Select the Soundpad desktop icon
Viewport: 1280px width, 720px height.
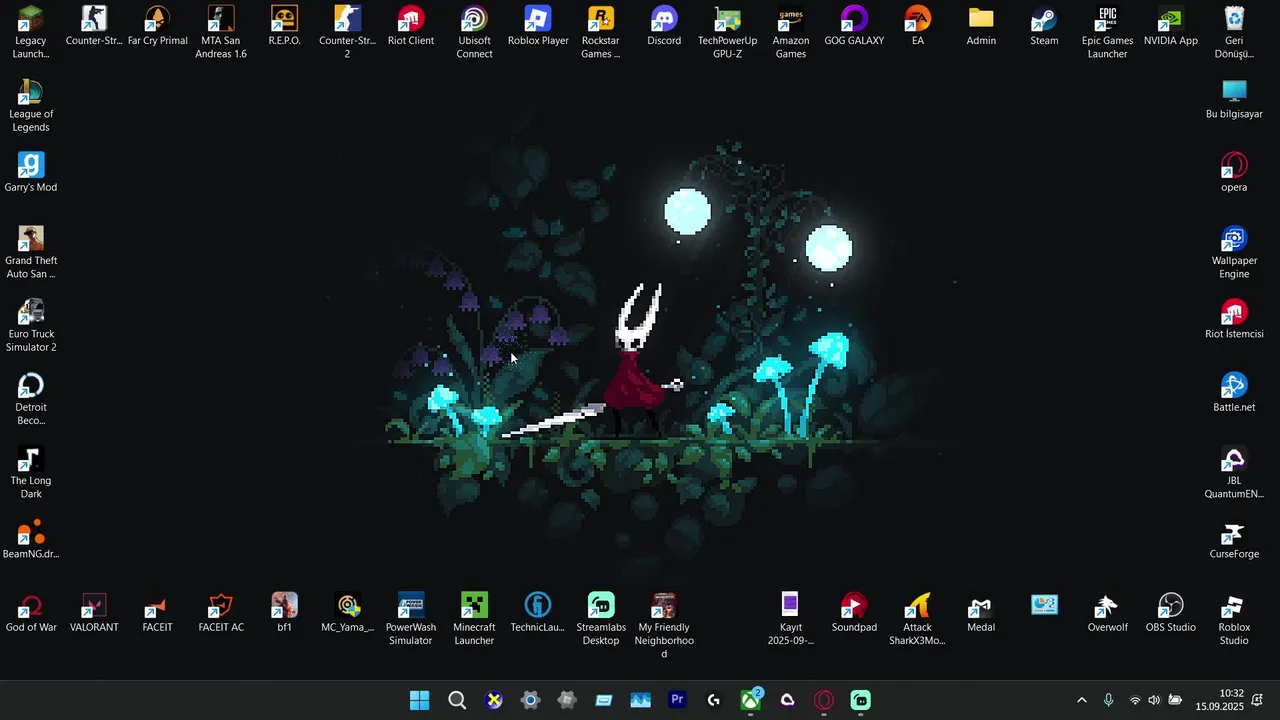tap(854, 613)
